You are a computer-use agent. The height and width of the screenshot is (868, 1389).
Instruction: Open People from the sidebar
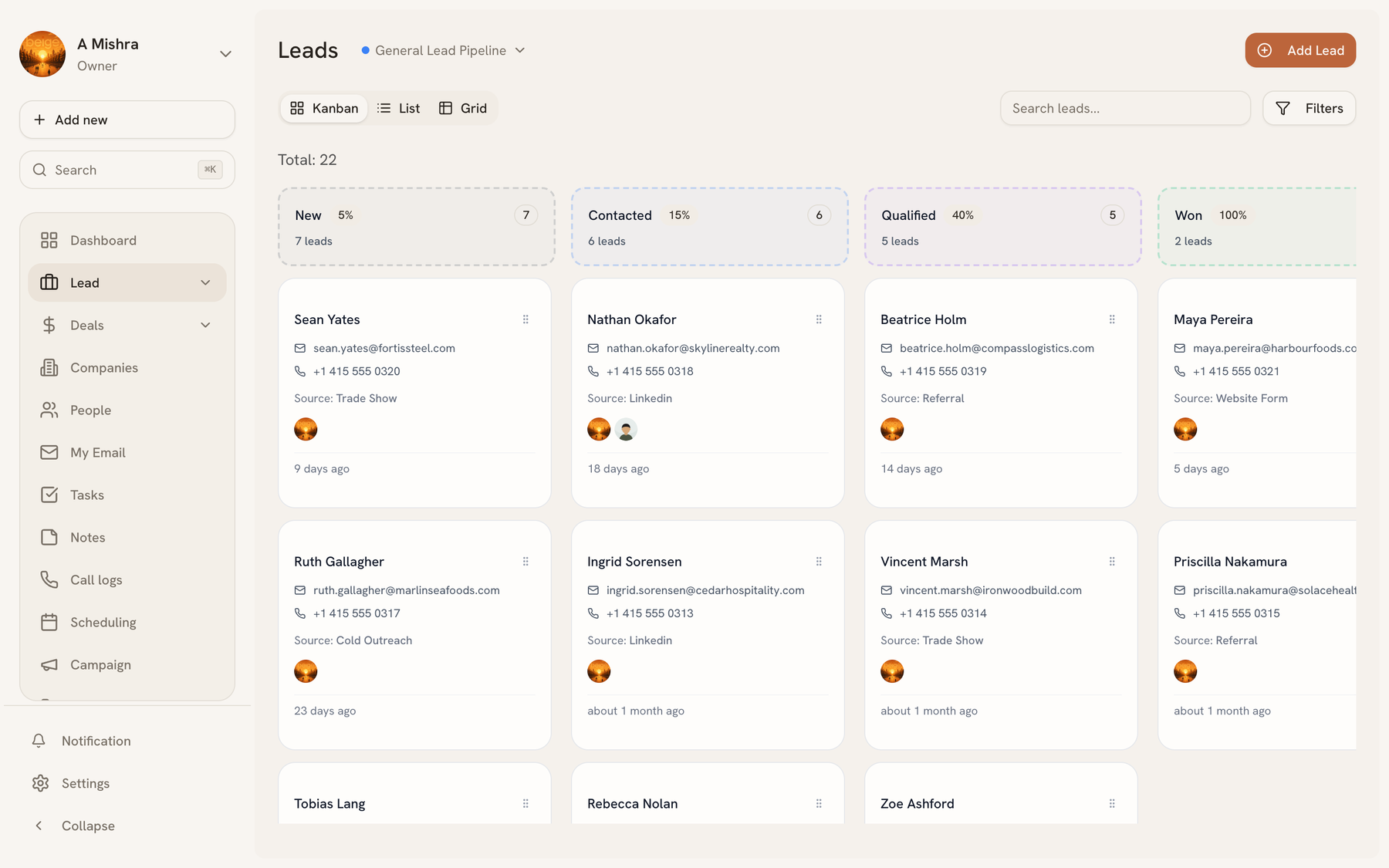coord(127,410)
